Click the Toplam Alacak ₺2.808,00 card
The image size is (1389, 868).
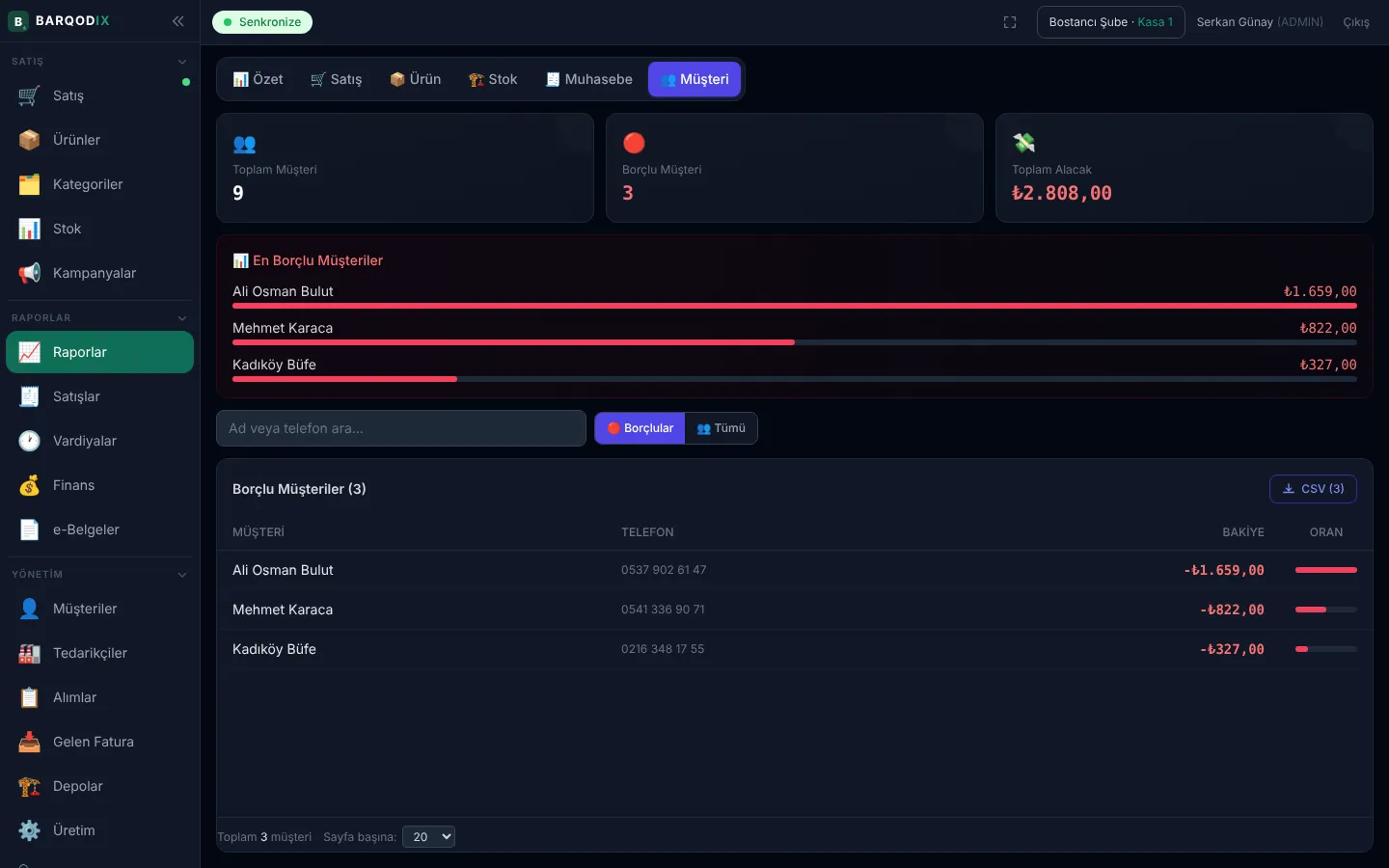pyautogui.click(x=1185, y=168)
